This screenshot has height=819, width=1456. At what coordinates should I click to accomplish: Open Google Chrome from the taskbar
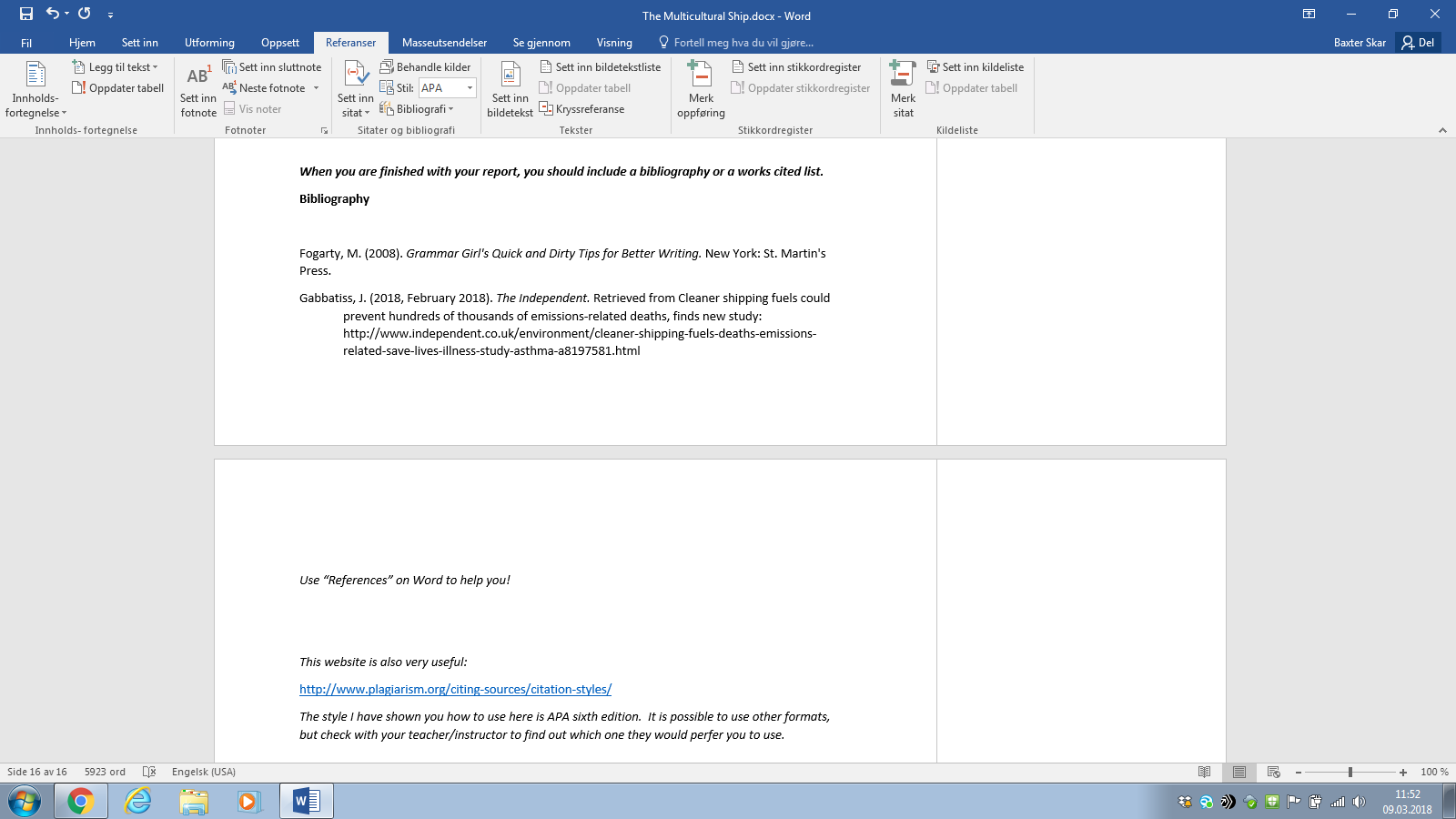(x=80, y=801)
